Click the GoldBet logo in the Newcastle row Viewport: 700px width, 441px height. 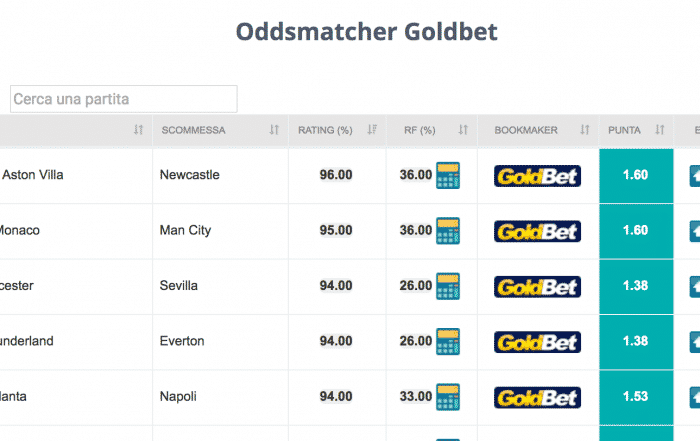point(538,176)
